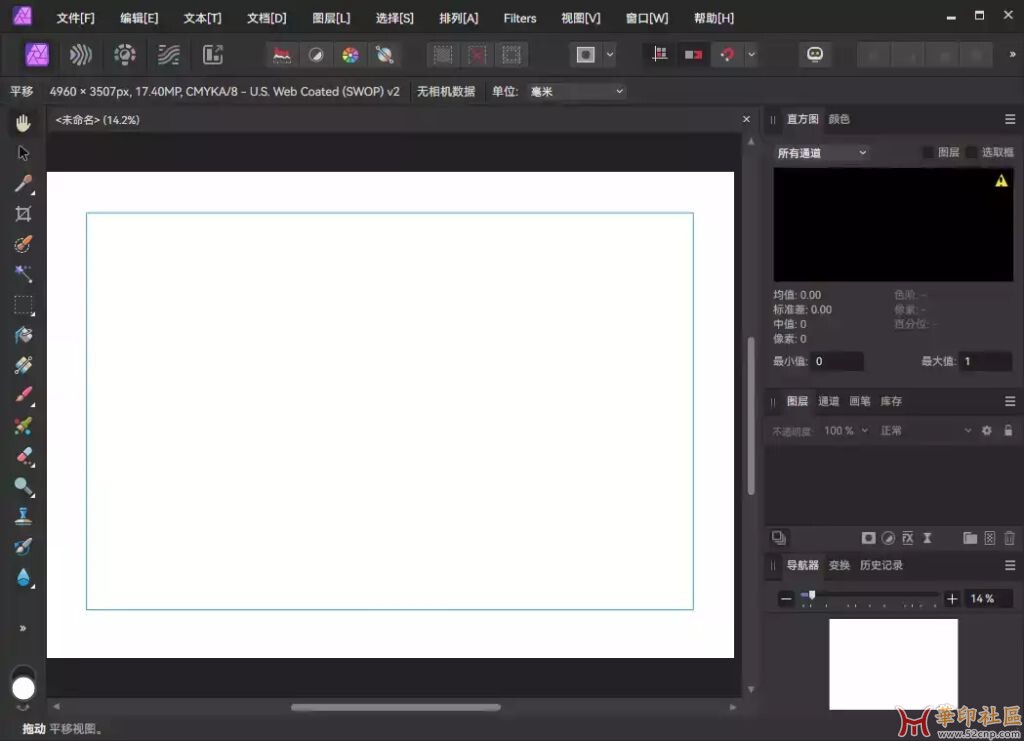This screenshot has width=1024, height=741.
Task: Select the Colour Picker eyedropper tool
Action: click(23, 184)
